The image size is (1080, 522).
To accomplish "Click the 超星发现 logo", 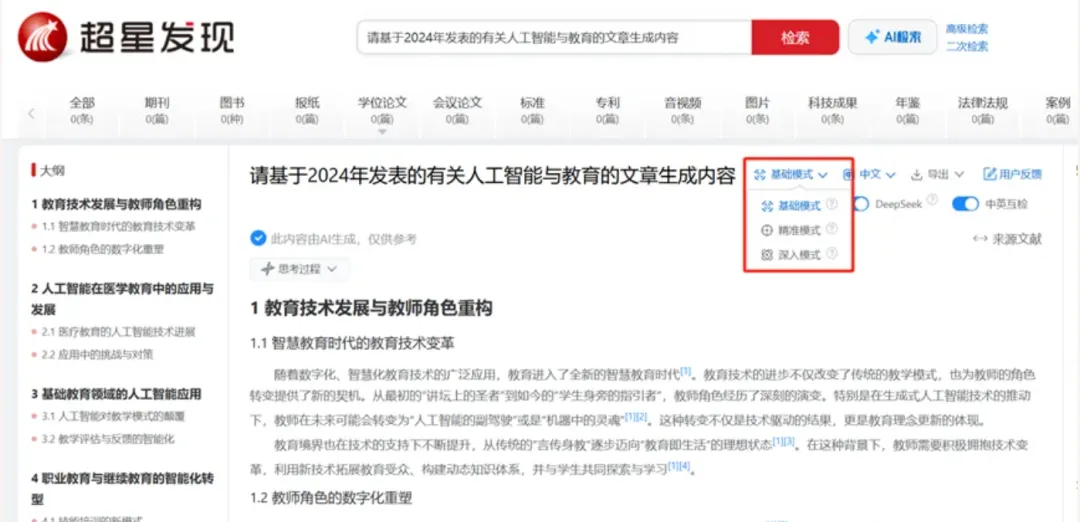I will click(x=126, y=36).
